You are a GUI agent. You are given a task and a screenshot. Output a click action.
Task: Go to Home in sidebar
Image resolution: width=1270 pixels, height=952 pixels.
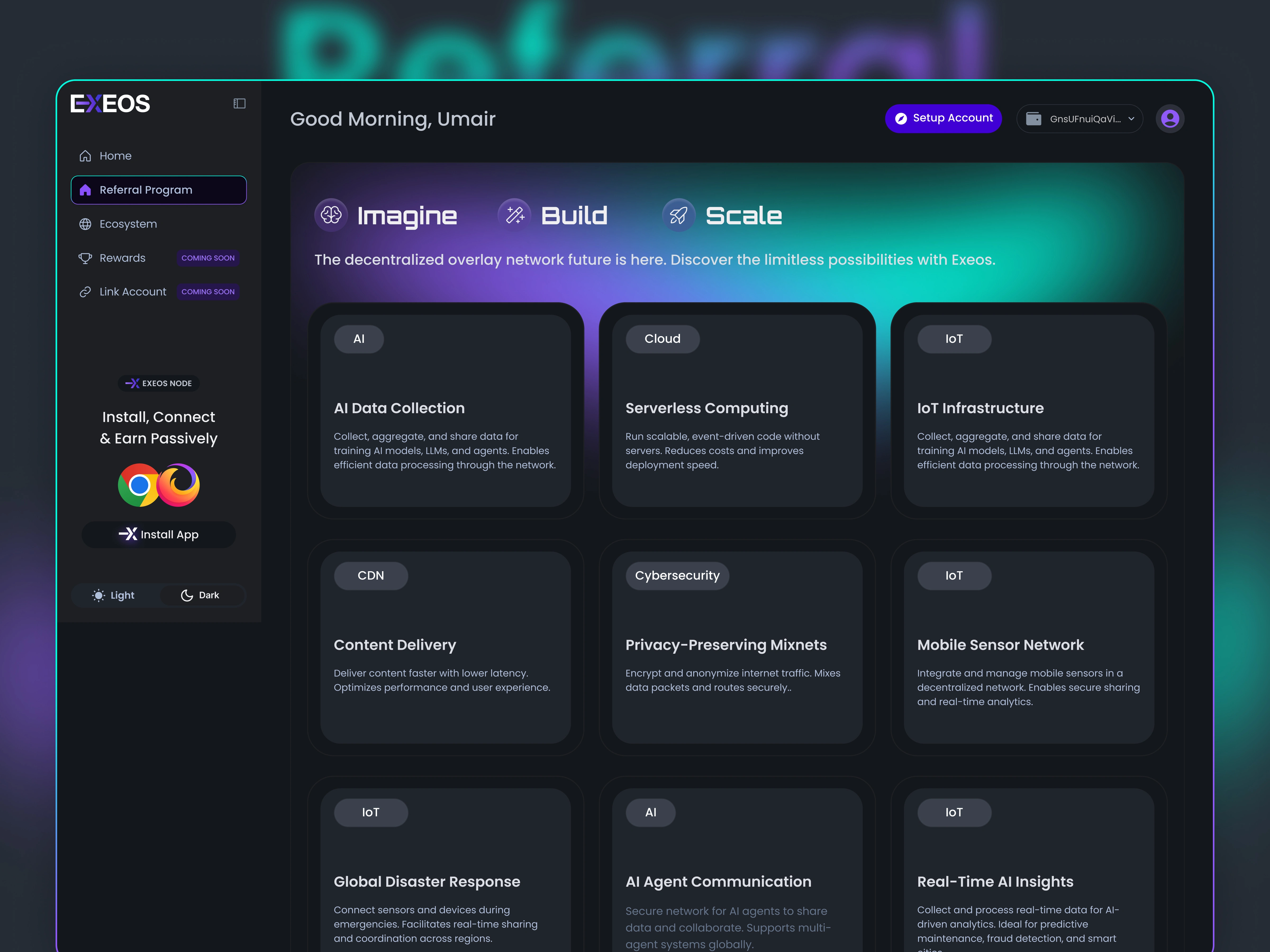(x=158, y=156)
